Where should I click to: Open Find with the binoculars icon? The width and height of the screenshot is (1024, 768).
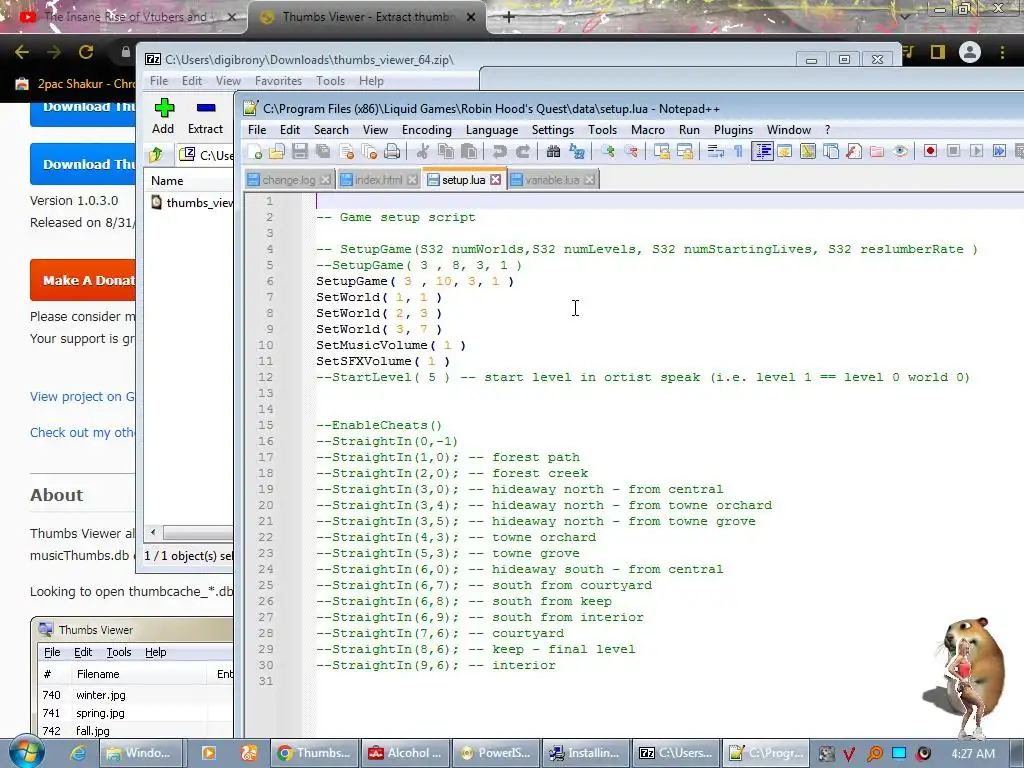point(553,152)
